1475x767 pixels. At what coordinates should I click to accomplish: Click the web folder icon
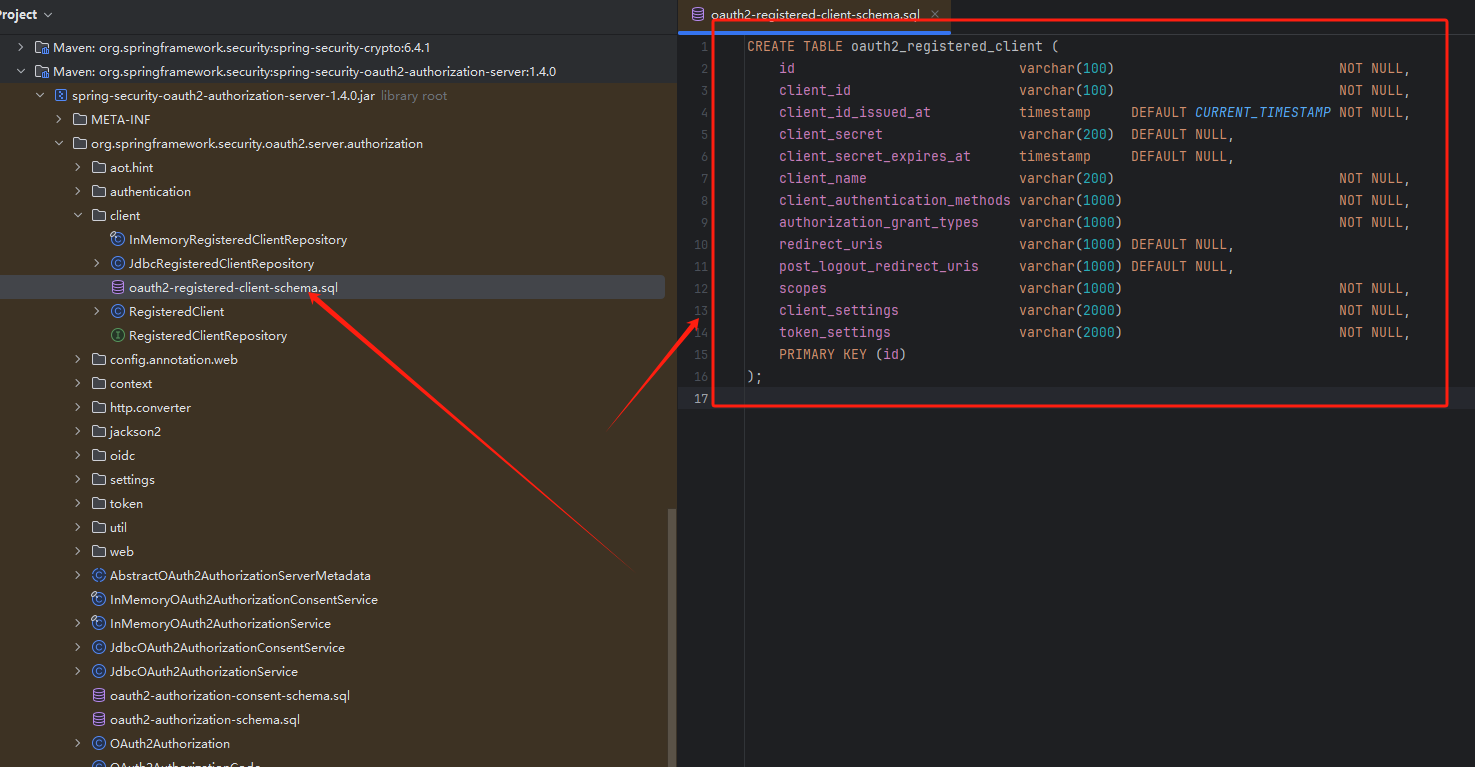99,551
